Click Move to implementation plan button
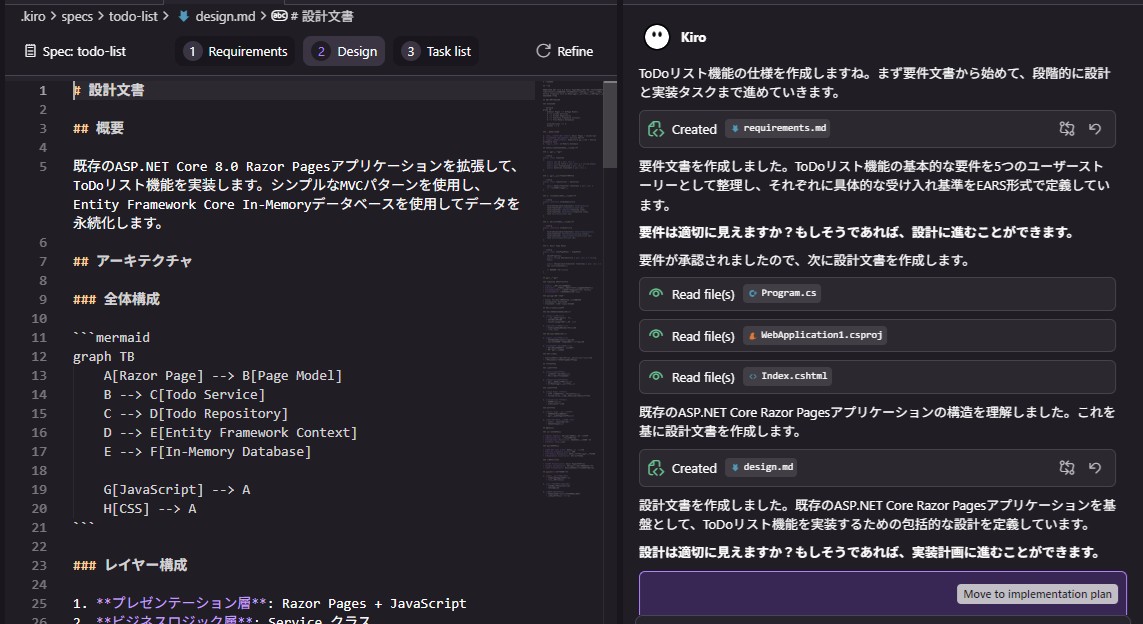This screenshot has height=624, width=1143. [x=1038, y=594]
